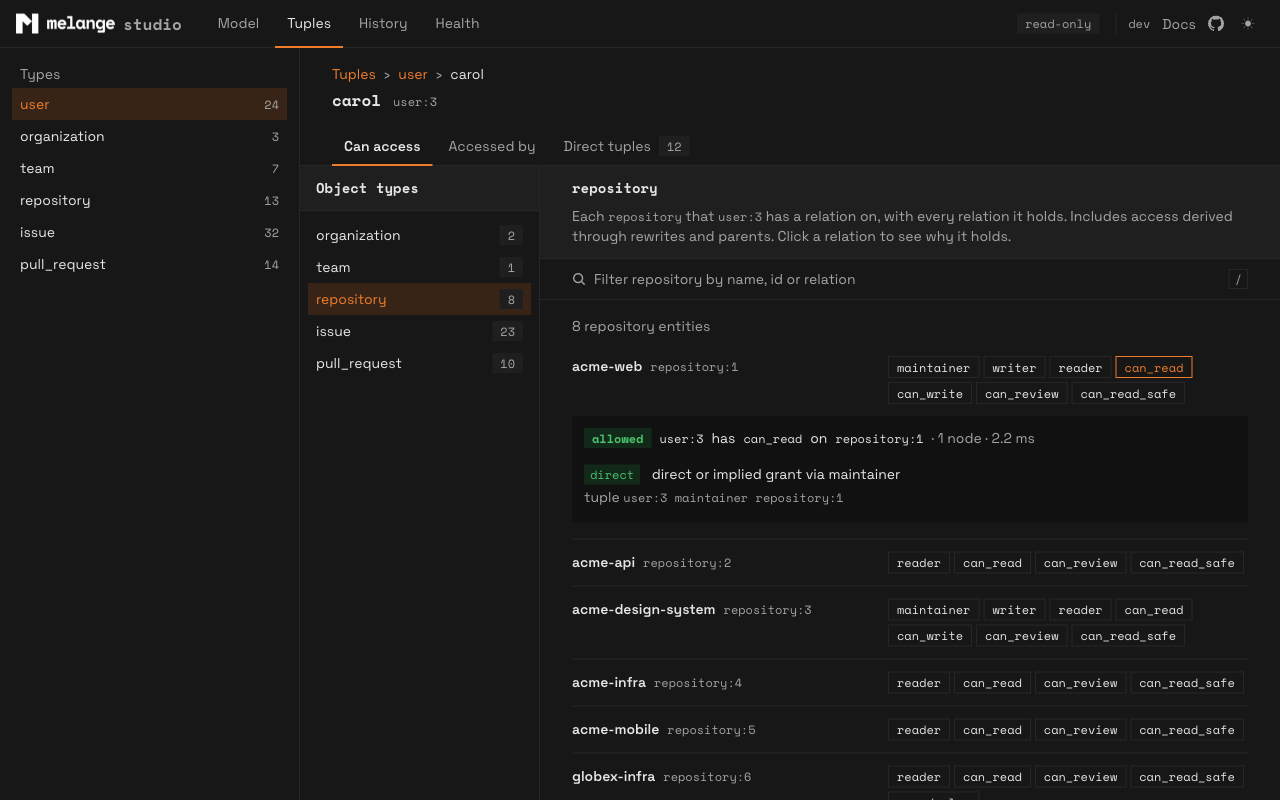The height and width of the screenshot is (800, 1280).
Task: Select issue type in Types sidebar
Action: (149, 232)
